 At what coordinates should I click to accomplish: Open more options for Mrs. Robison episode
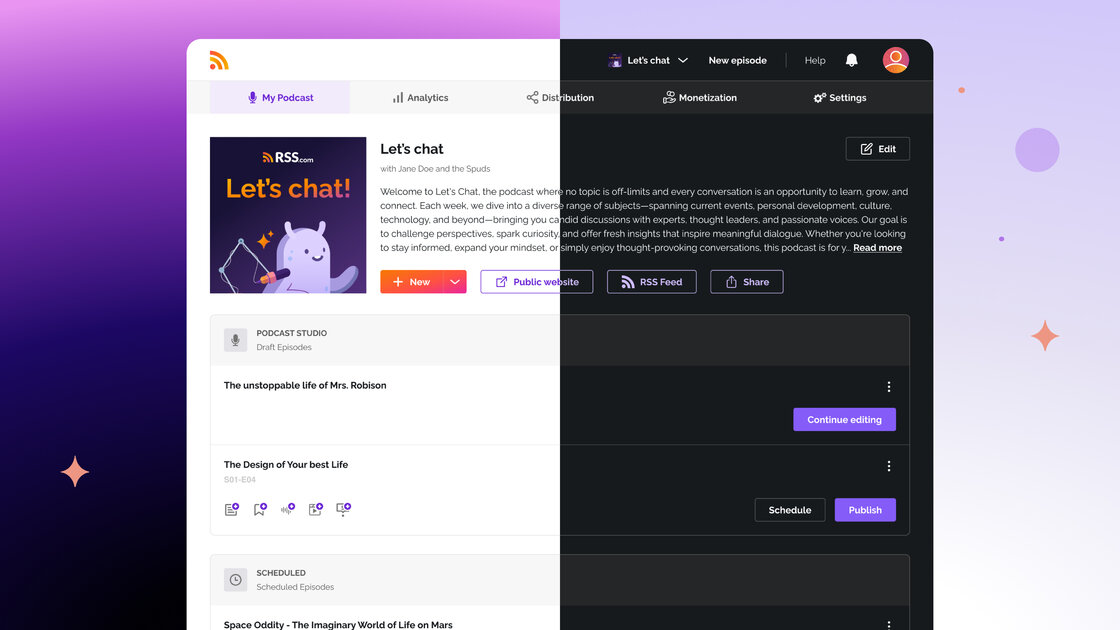tap(889, 386)
